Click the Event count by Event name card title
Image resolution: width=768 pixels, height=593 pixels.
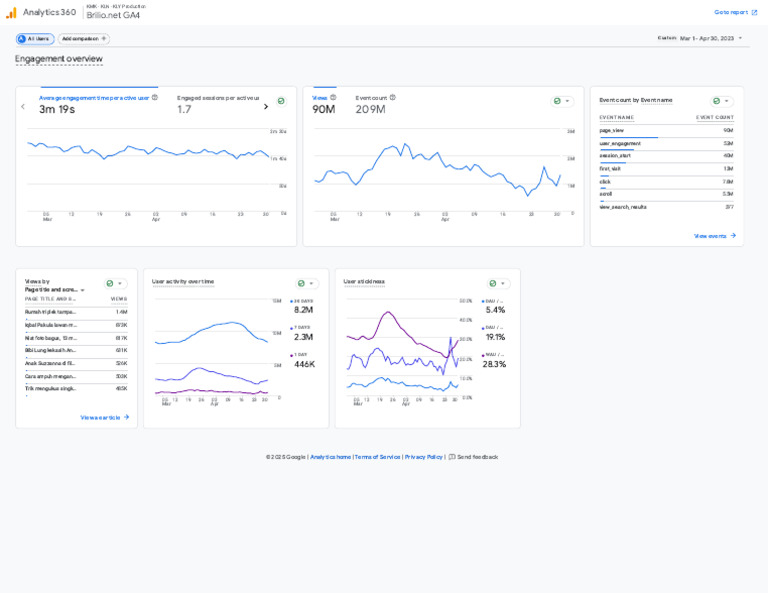(x=636, y=100)
